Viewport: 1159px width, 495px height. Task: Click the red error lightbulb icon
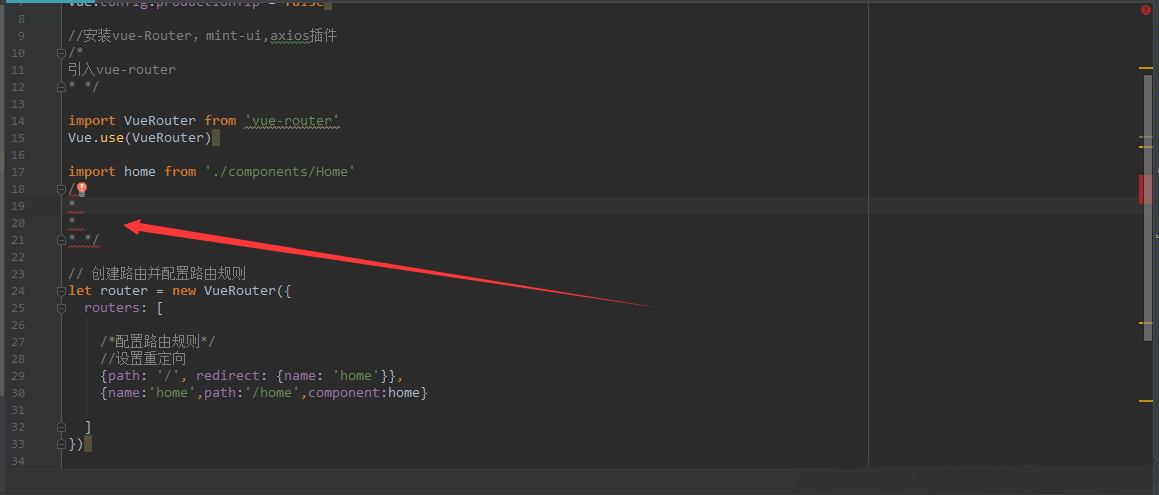click(82, 188)
